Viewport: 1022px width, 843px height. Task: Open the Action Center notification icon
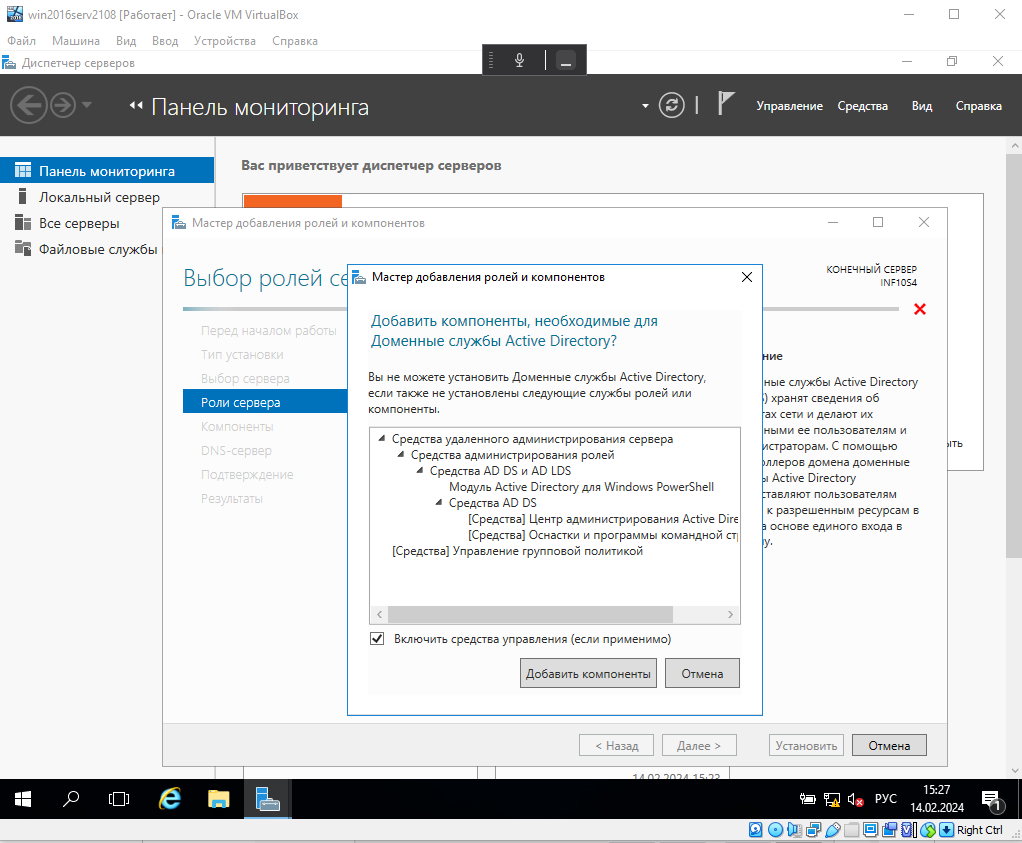coord(991,800)
